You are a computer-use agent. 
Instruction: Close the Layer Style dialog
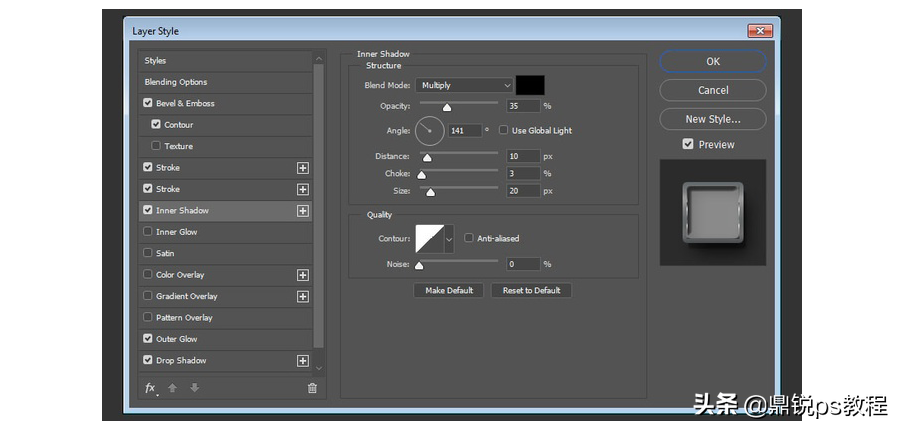coord(760,31)
